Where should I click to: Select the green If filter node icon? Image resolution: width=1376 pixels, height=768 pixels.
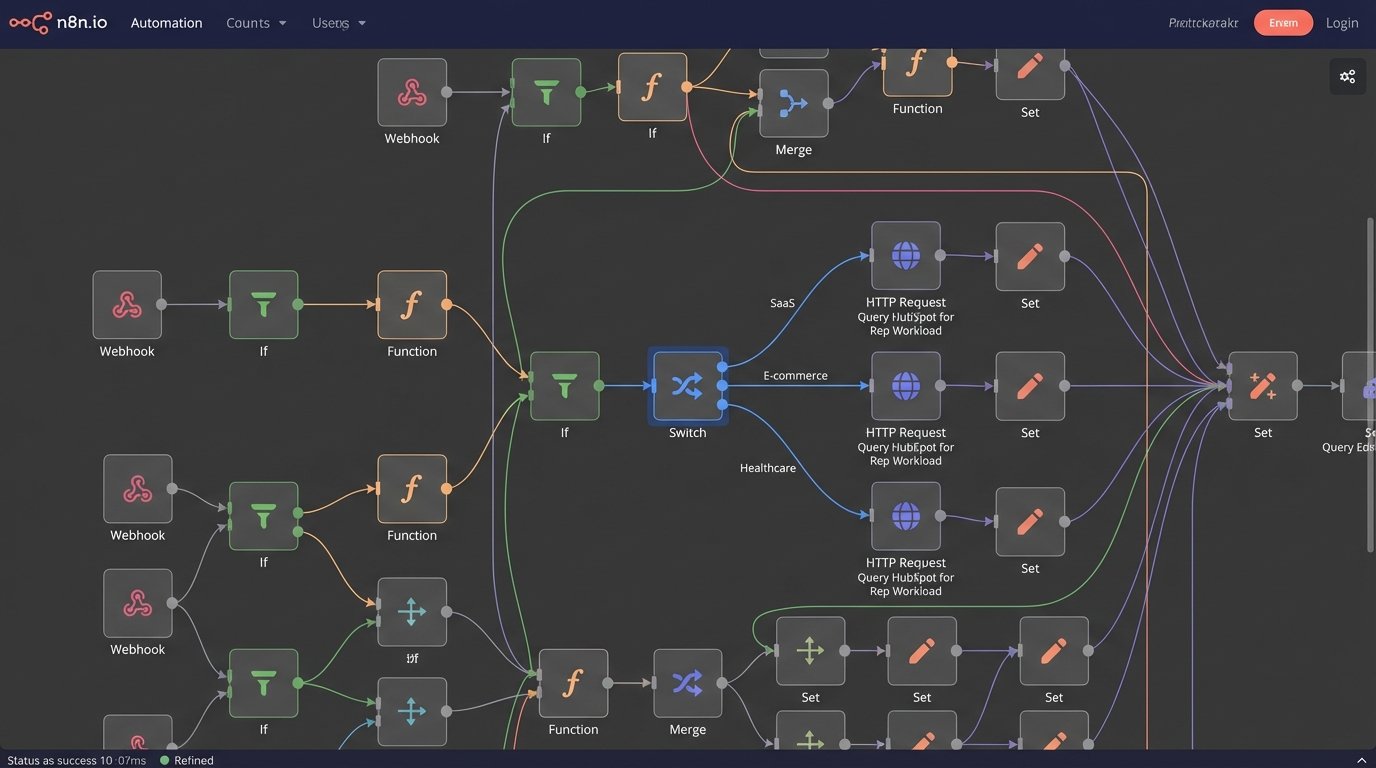click(263, 305)
